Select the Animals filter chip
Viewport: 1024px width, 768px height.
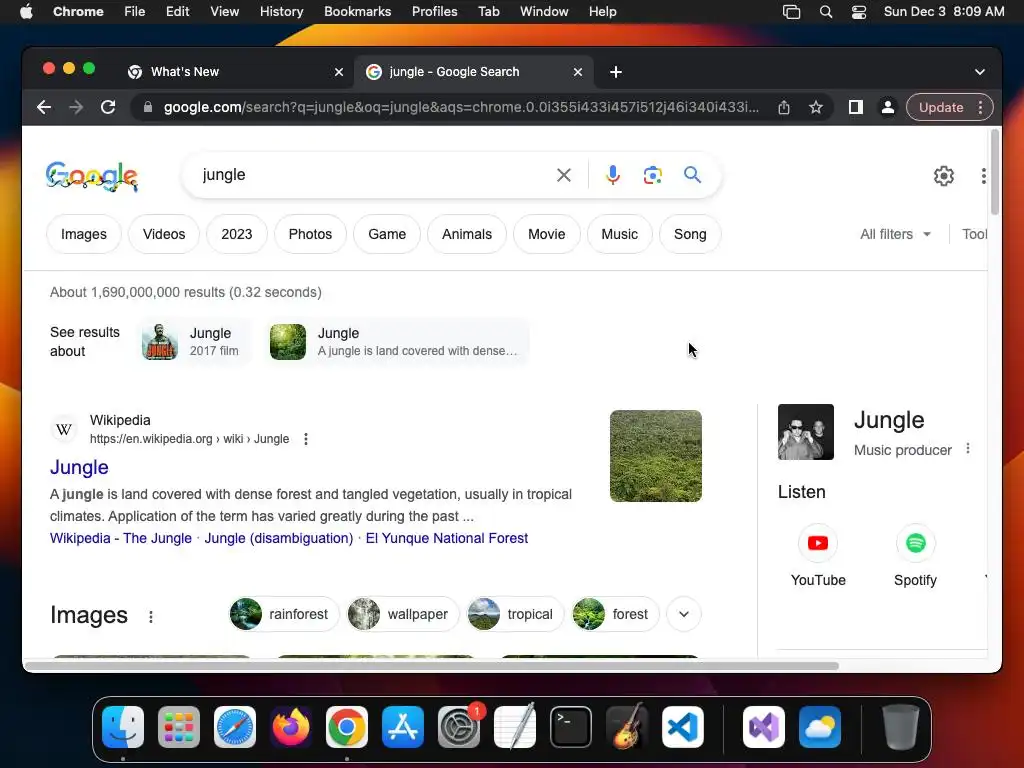tap(466, 234)
